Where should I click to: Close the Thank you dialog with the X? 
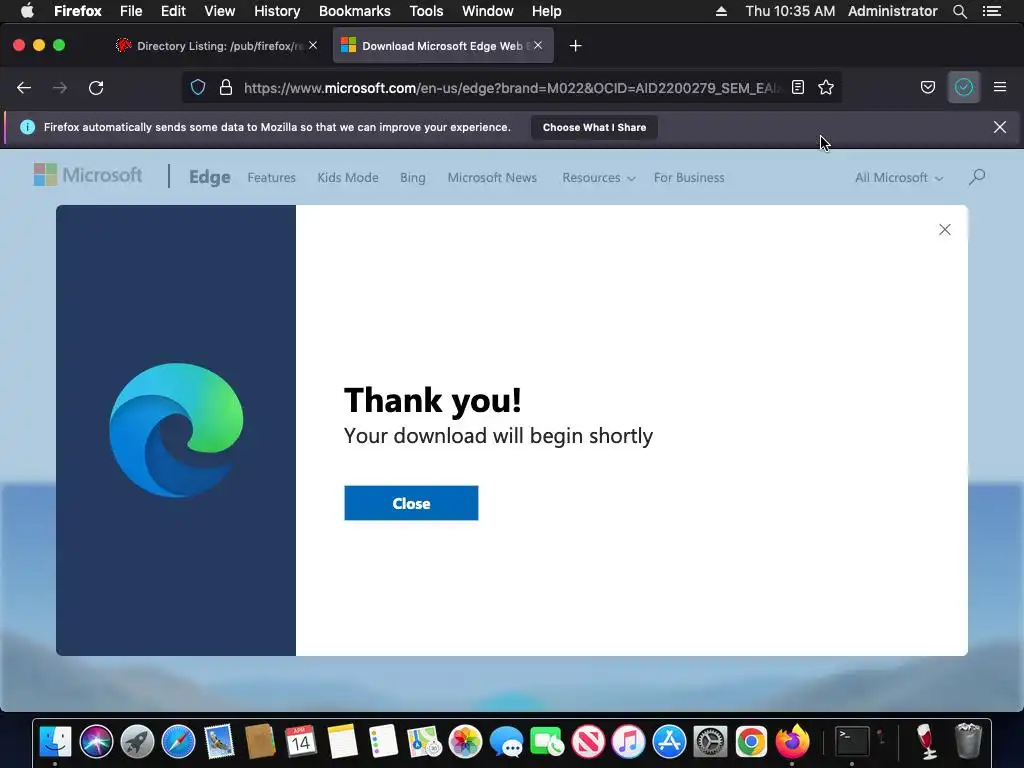[945, 229]
